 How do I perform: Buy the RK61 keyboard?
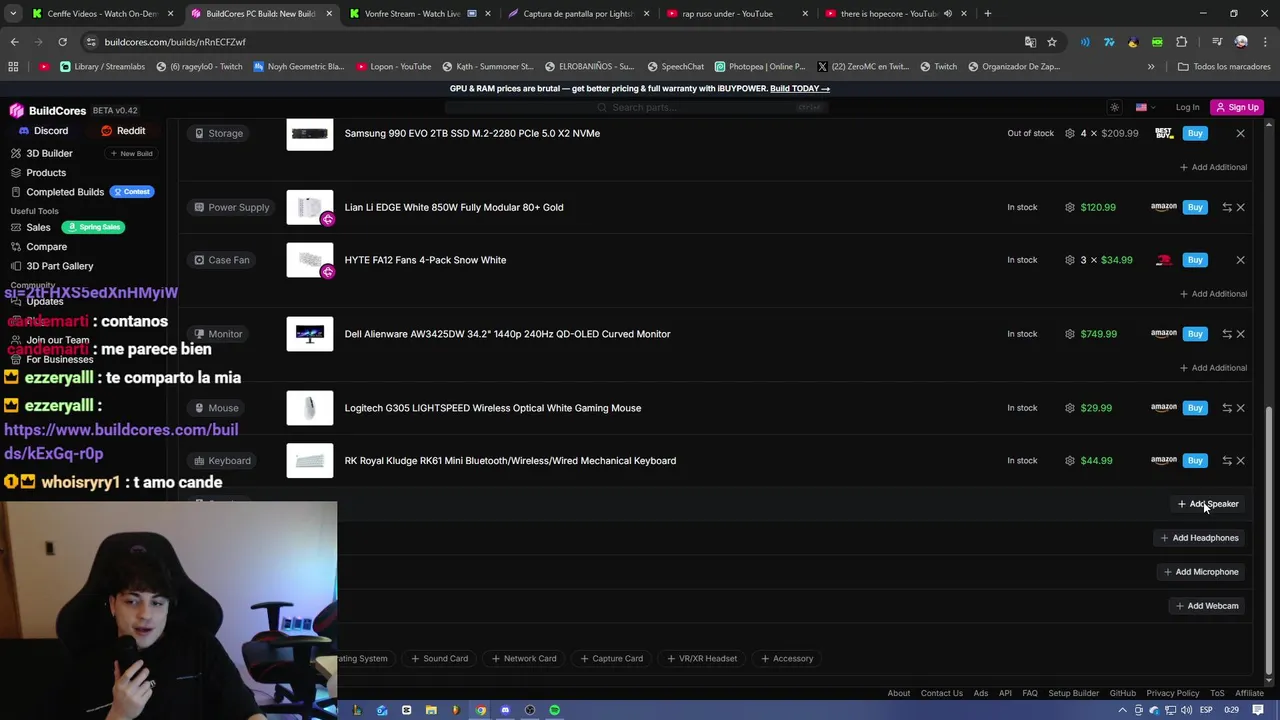pos(1195,461)
